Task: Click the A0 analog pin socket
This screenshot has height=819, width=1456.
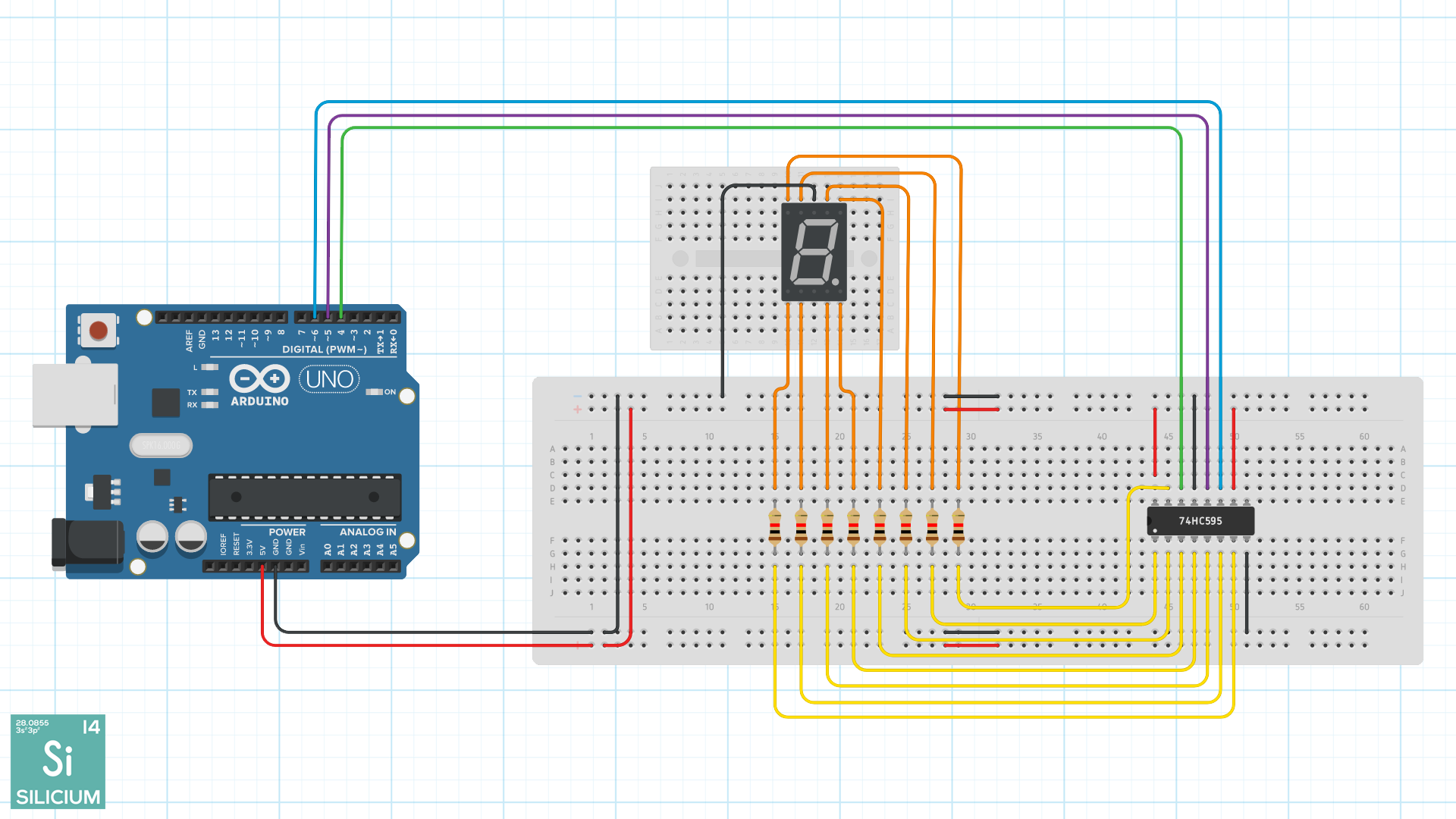Action: pos(328,566)
